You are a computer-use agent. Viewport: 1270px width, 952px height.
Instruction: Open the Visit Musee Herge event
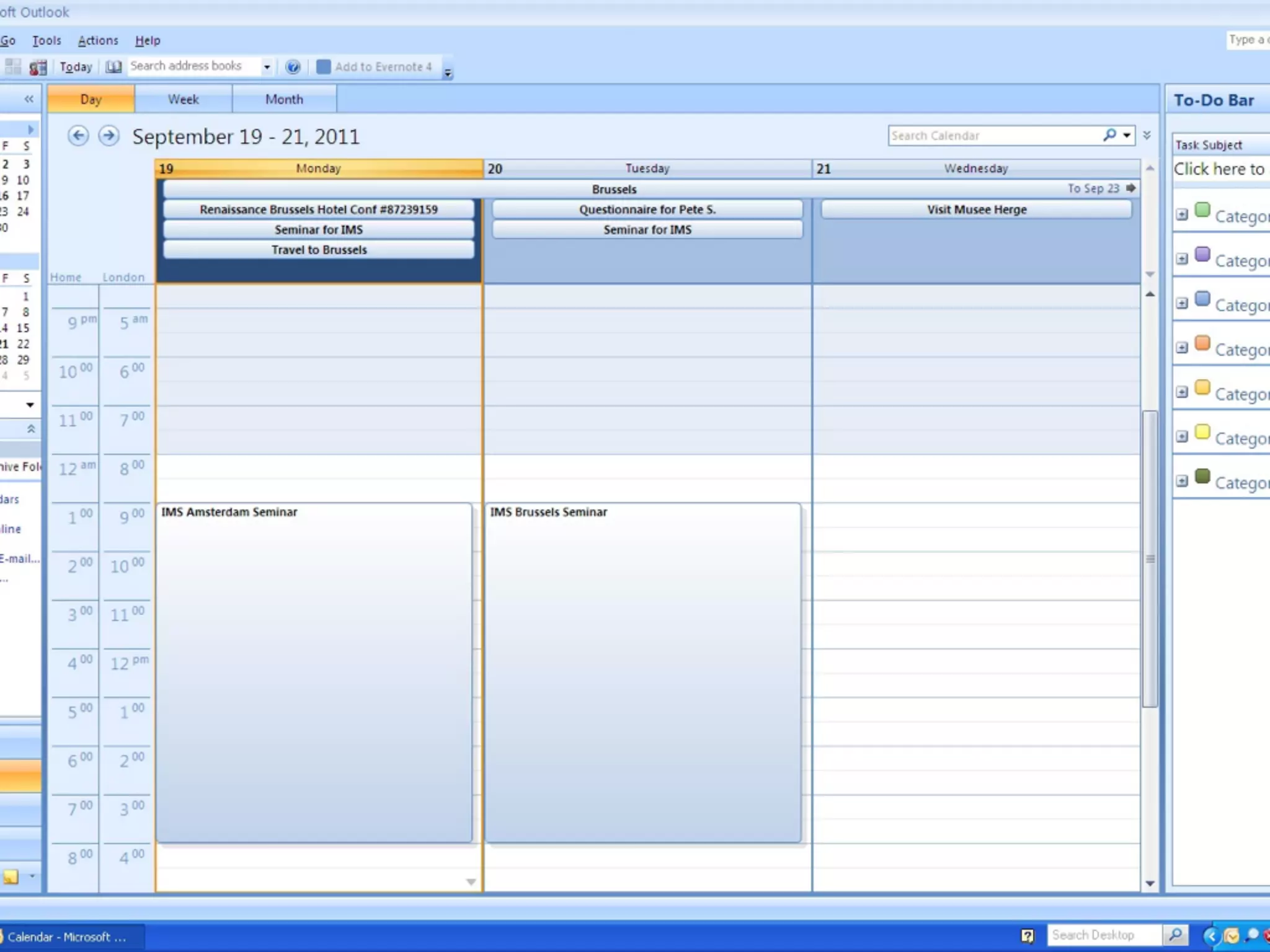pyautogui.click(x=976, y=209)
